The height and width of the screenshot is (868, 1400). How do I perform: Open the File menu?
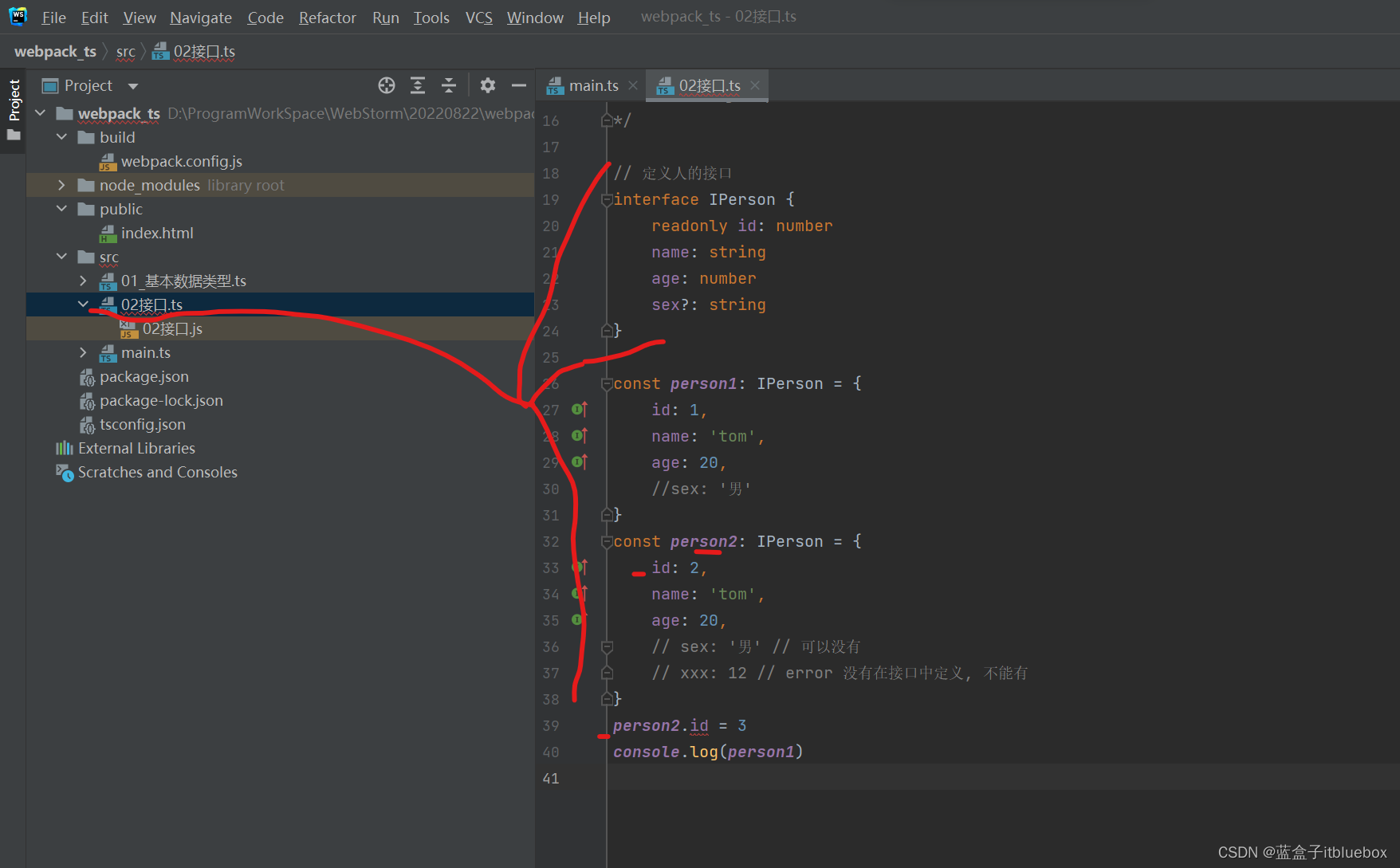(53, 18)
